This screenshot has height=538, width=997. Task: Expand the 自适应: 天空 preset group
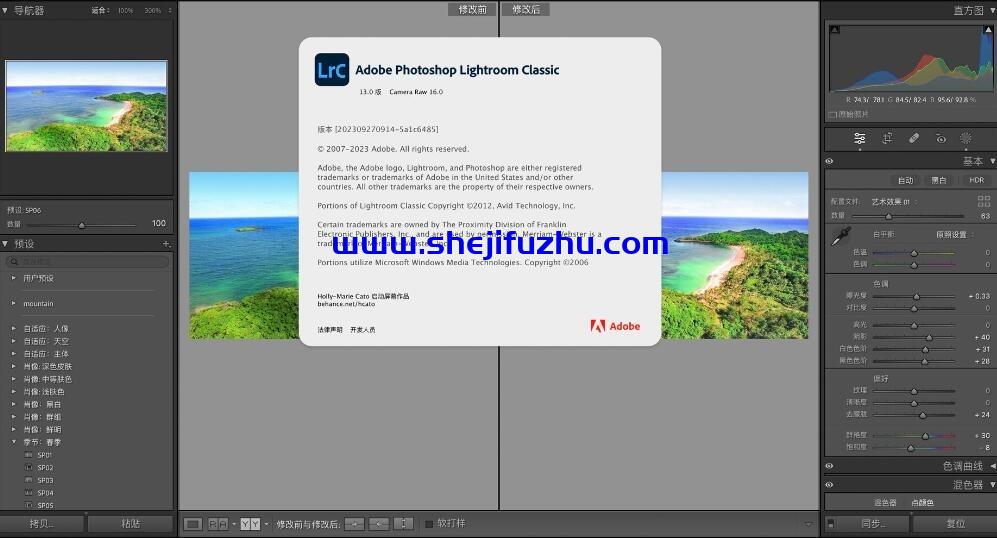click(13, 341)
